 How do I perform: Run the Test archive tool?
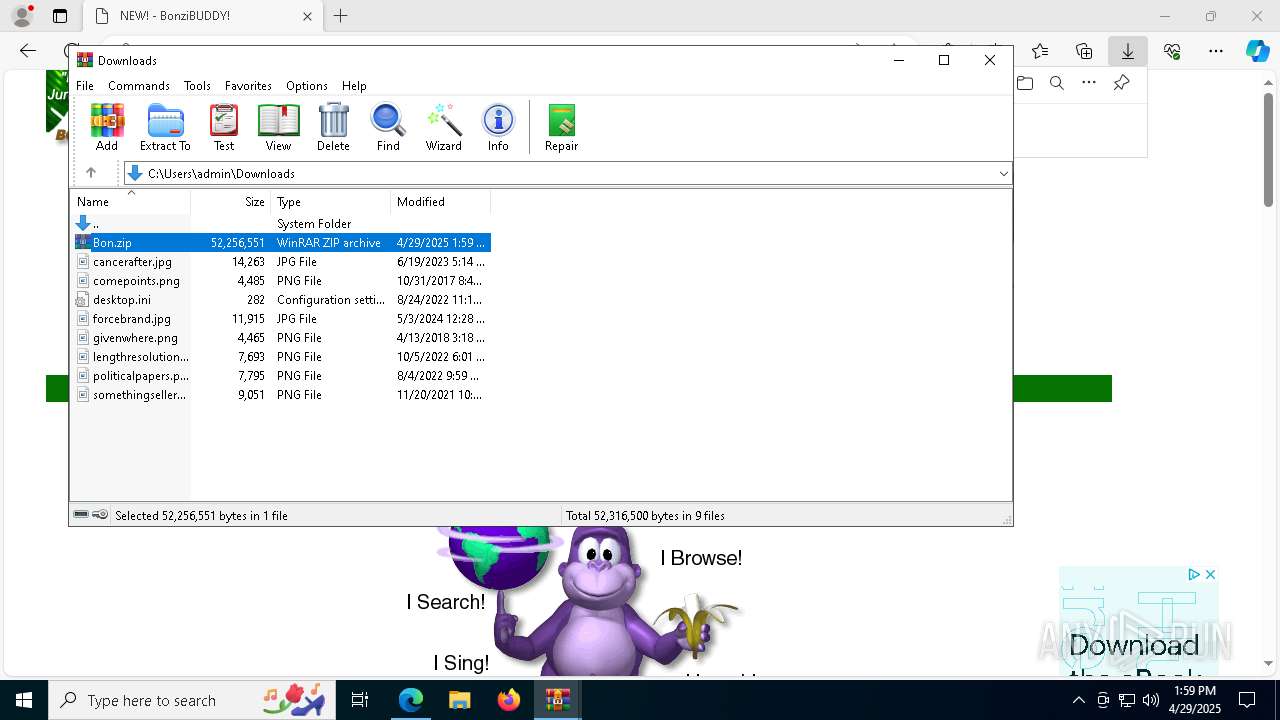(224, 127)
